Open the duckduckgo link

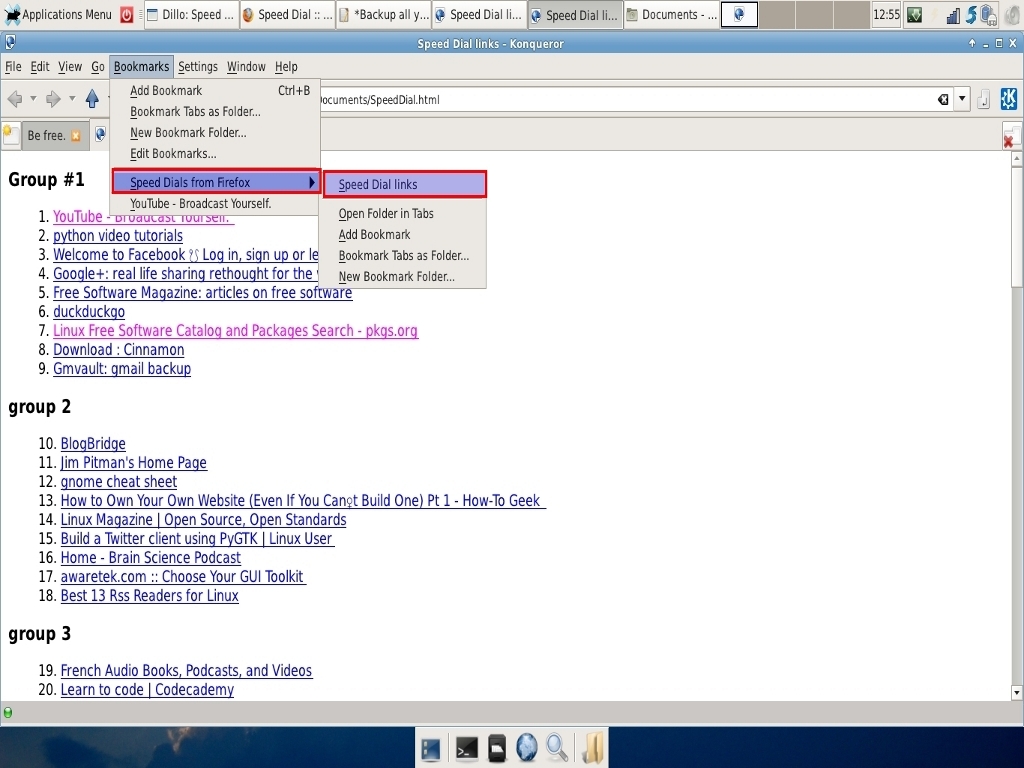pyautogui.click(x=89, y=312)
